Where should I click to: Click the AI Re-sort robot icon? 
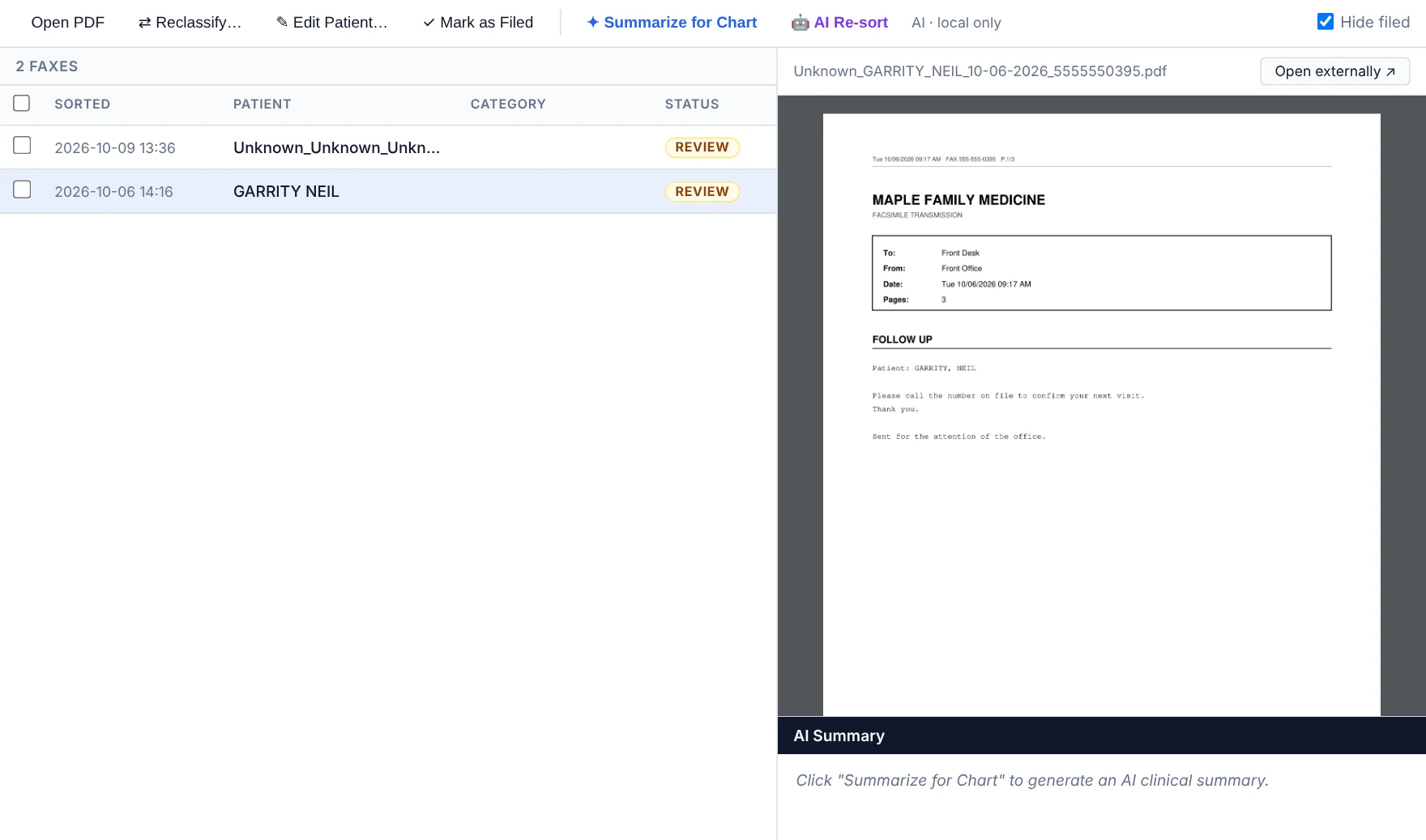coord(800,23)
